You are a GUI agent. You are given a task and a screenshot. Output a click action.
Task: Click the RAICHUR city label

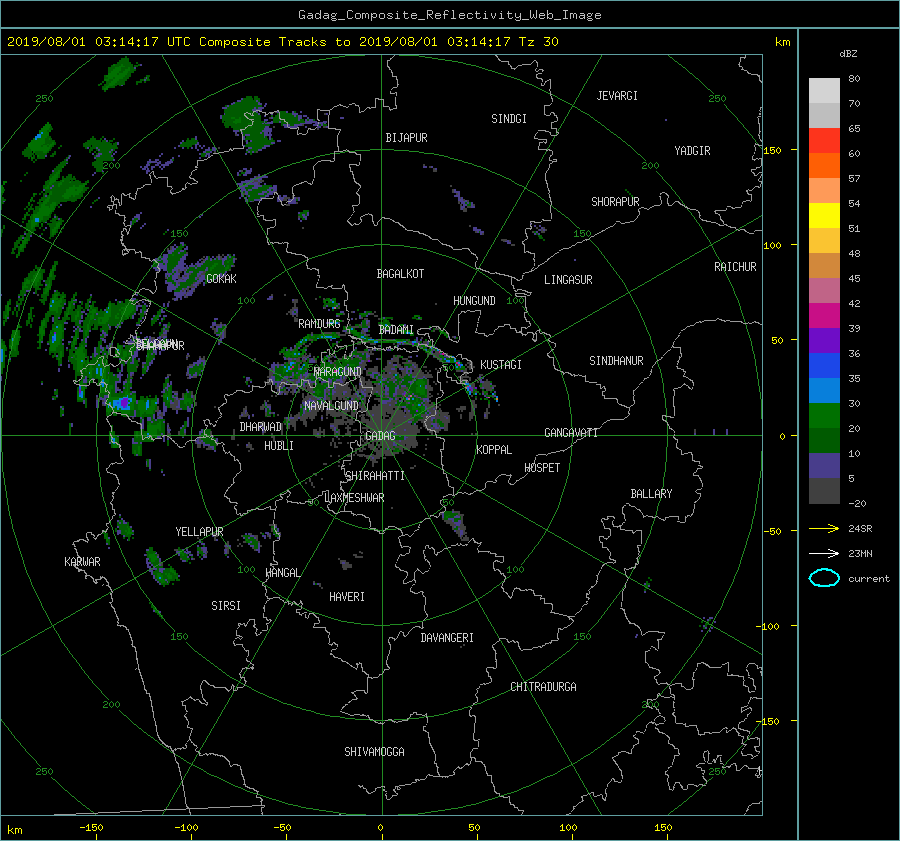[735, 267]
